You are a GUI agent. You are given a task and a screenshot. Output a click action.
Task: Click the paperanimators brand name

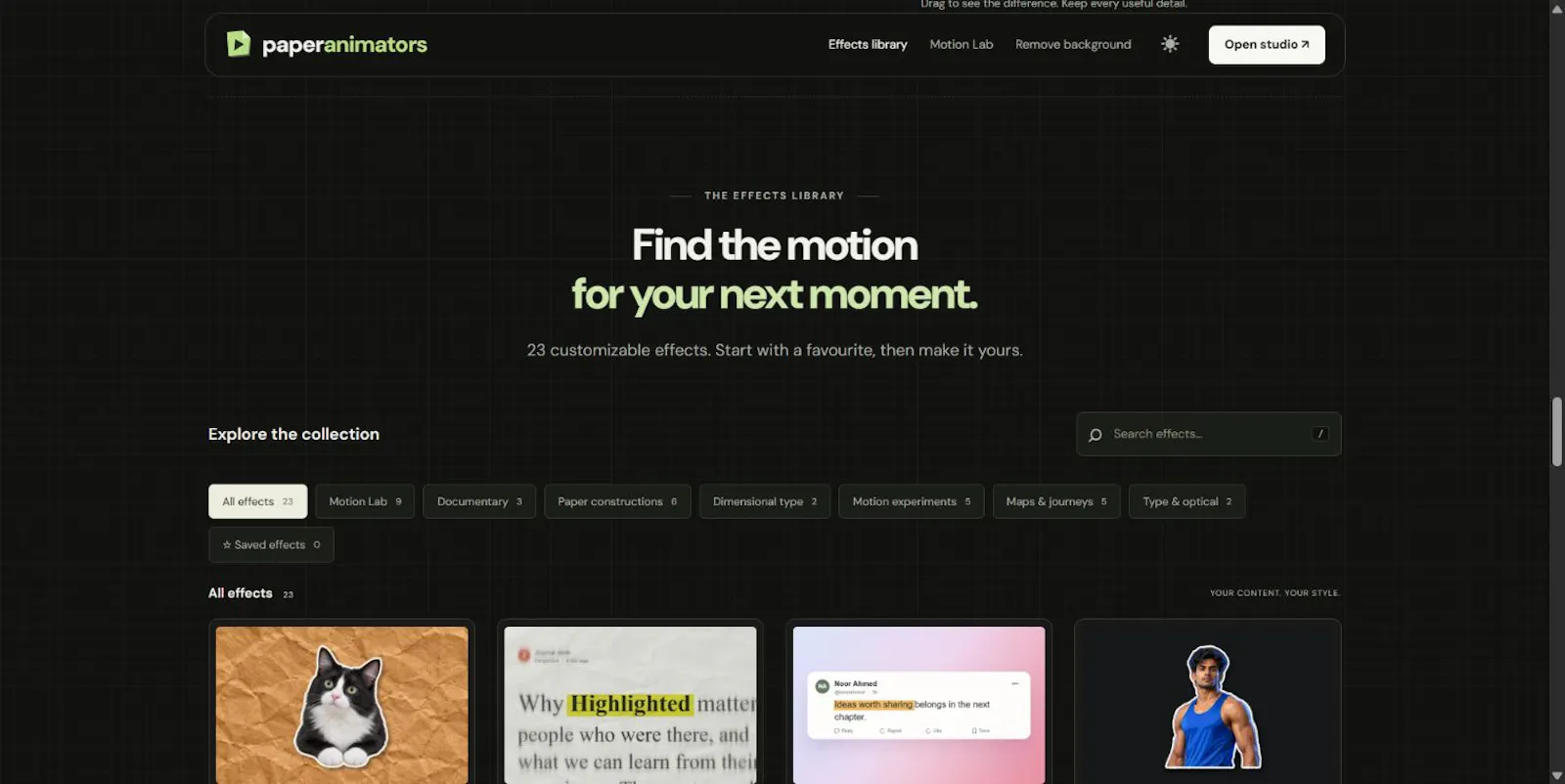tap(344, 45)
